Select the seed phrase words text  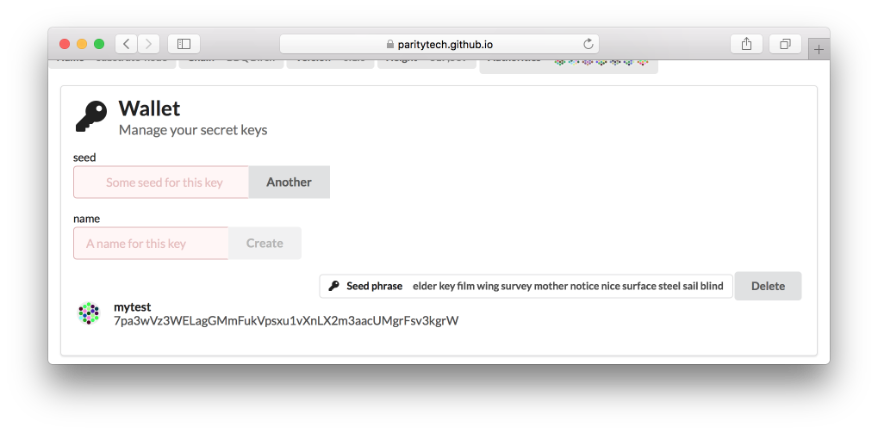point(567,286)
